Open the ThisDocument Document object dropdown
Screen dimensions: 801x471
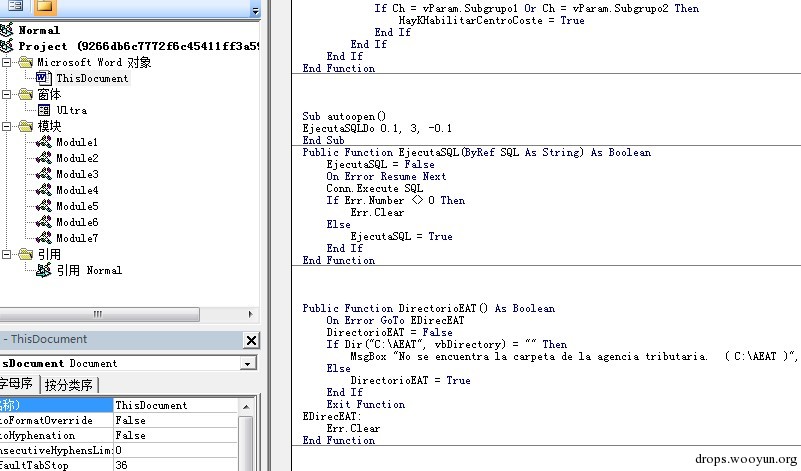[248, 364]
